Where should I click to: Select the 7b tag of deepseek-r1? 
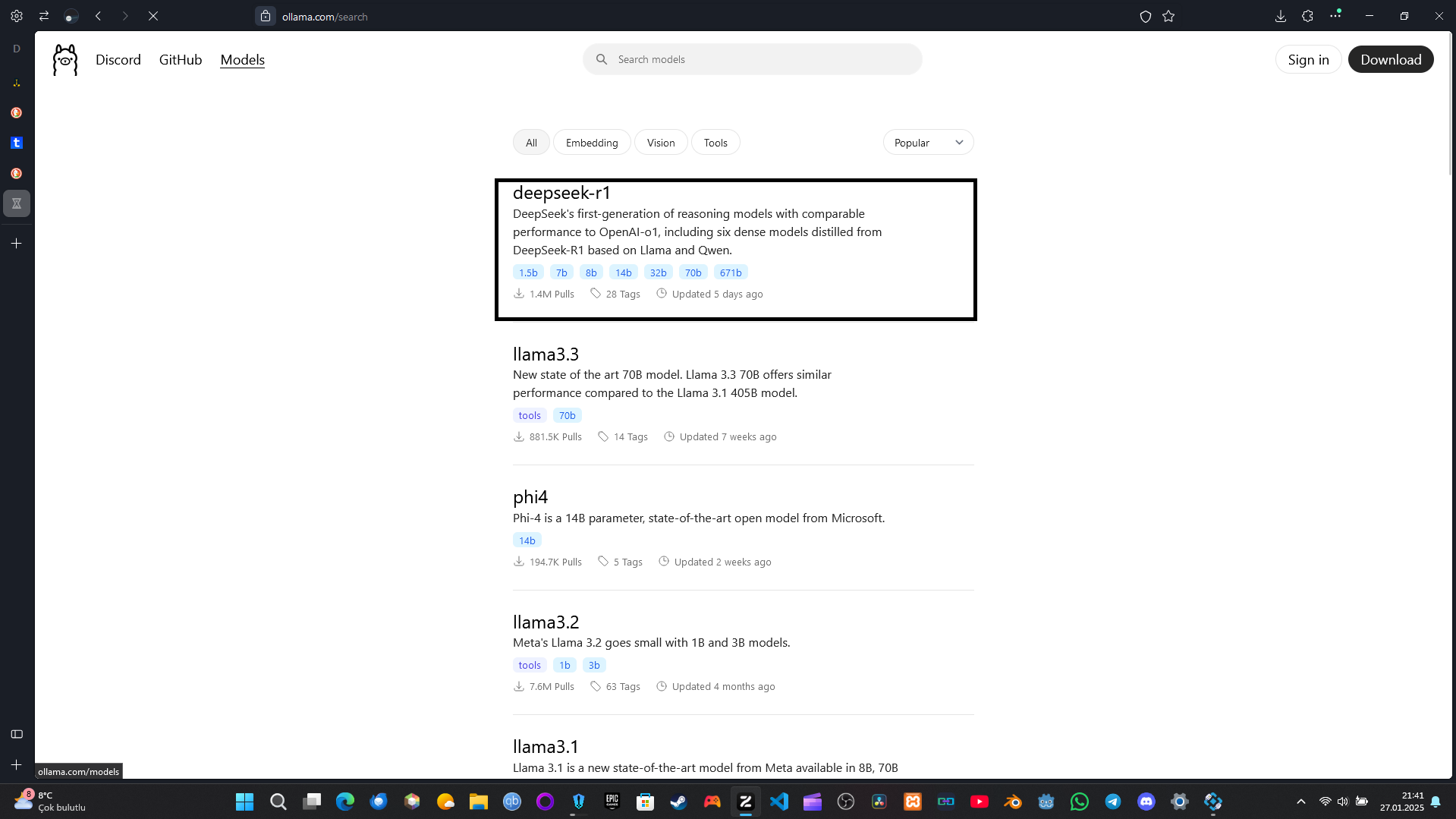(x=561, y=272)
